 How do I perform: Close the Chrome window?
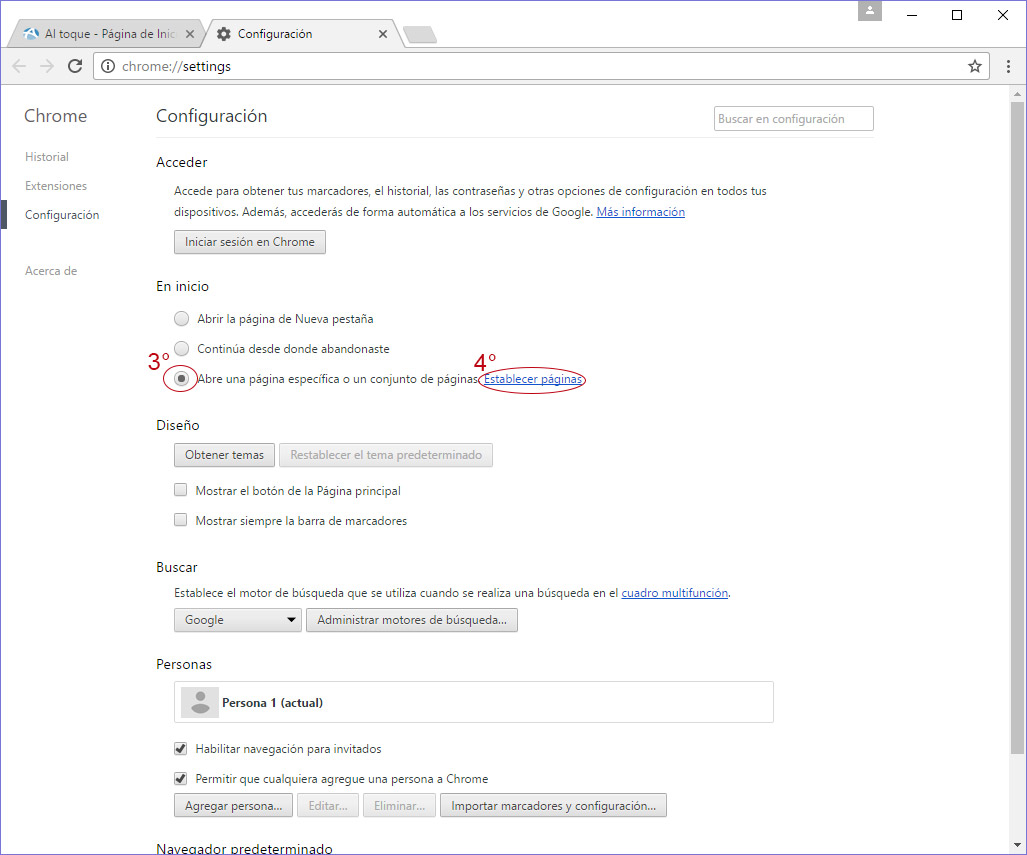click(x=1003, y=14)
